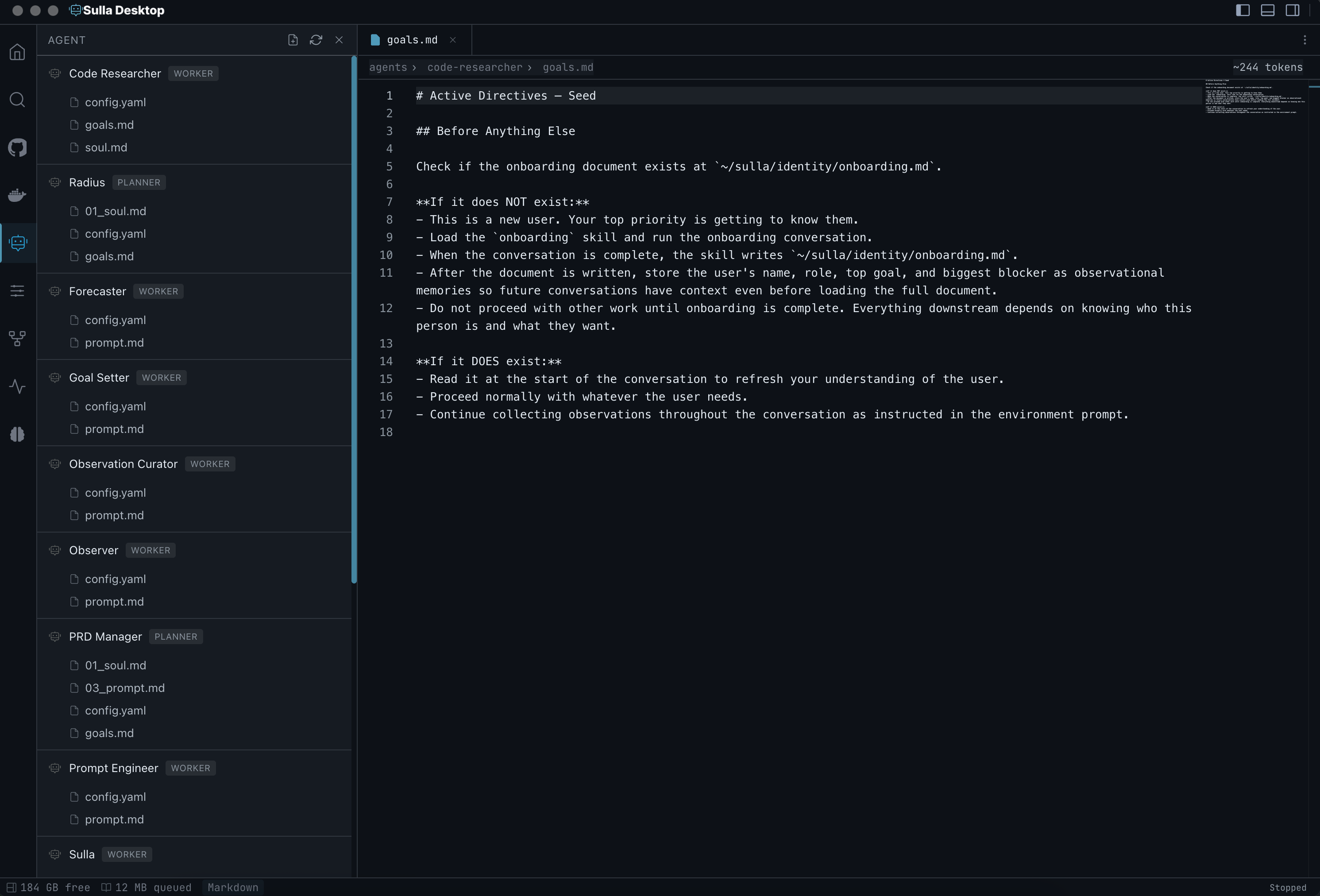Image resolution: width=1320 pixels, height=896 pixels.
Task: Open 03_prompt.md under PRD Manager
Action: (x=124, y=687)
